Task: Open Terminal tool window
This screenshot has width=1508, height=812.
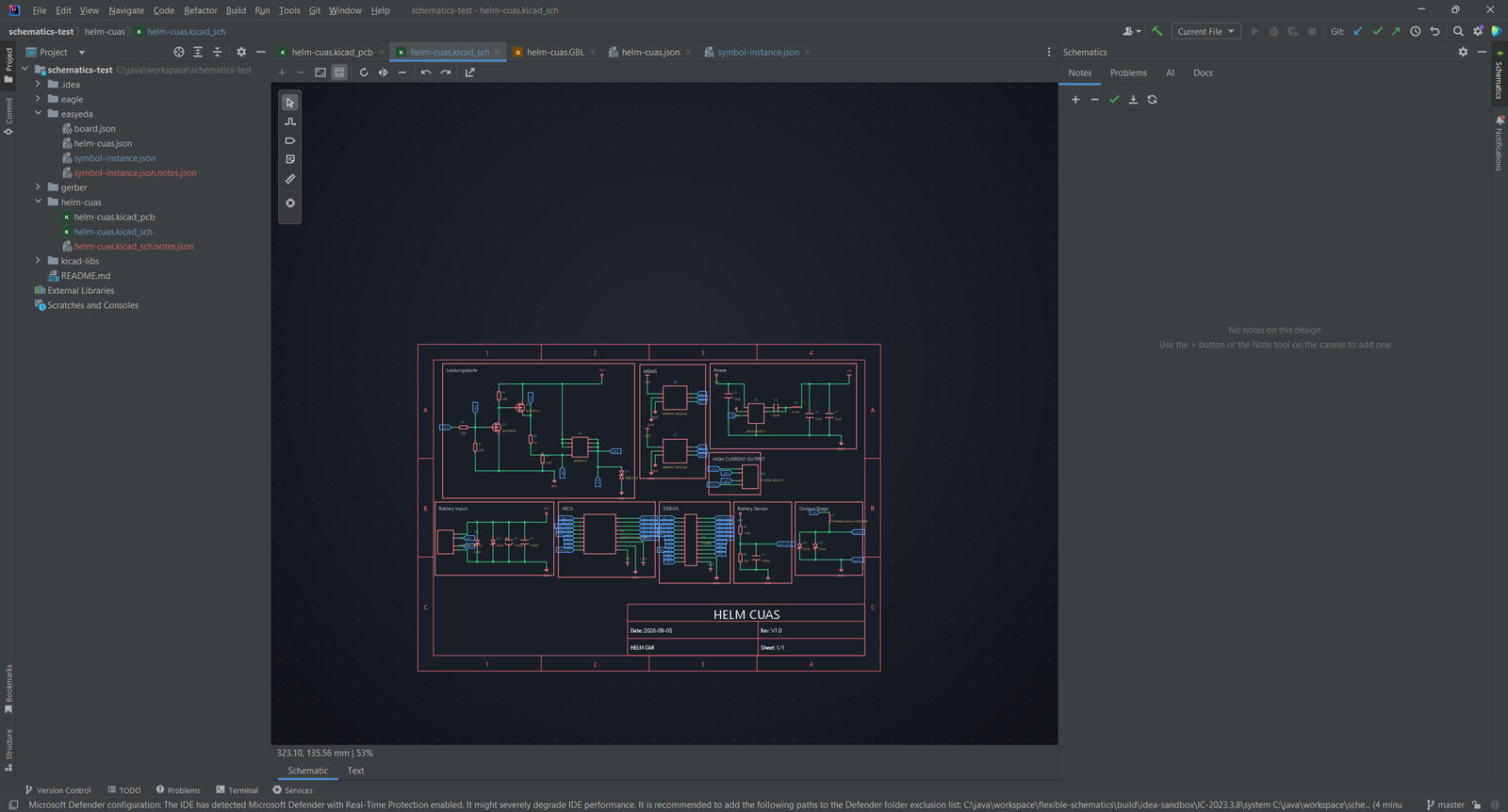Action: click(x=237, y=790)
